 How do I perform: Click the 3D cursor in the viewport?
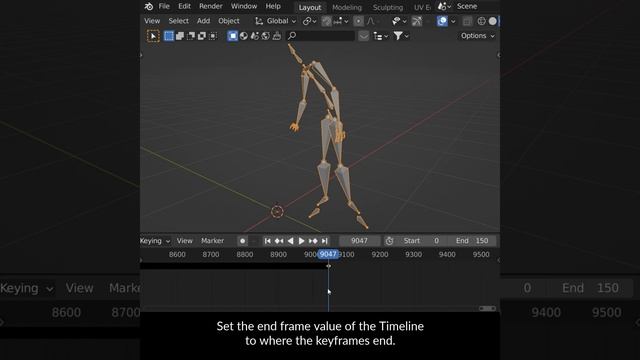[x=277, y=211]
